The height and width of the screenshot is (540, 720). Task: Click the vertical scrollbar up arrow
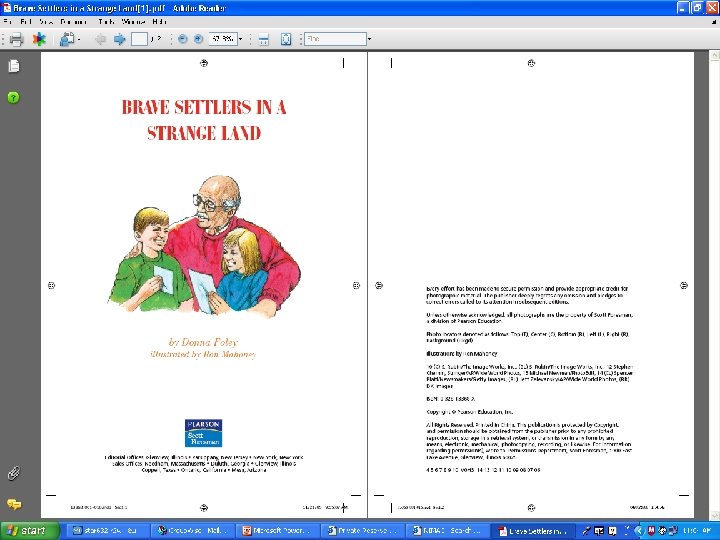pyautogui.click(x=715, y=56)
